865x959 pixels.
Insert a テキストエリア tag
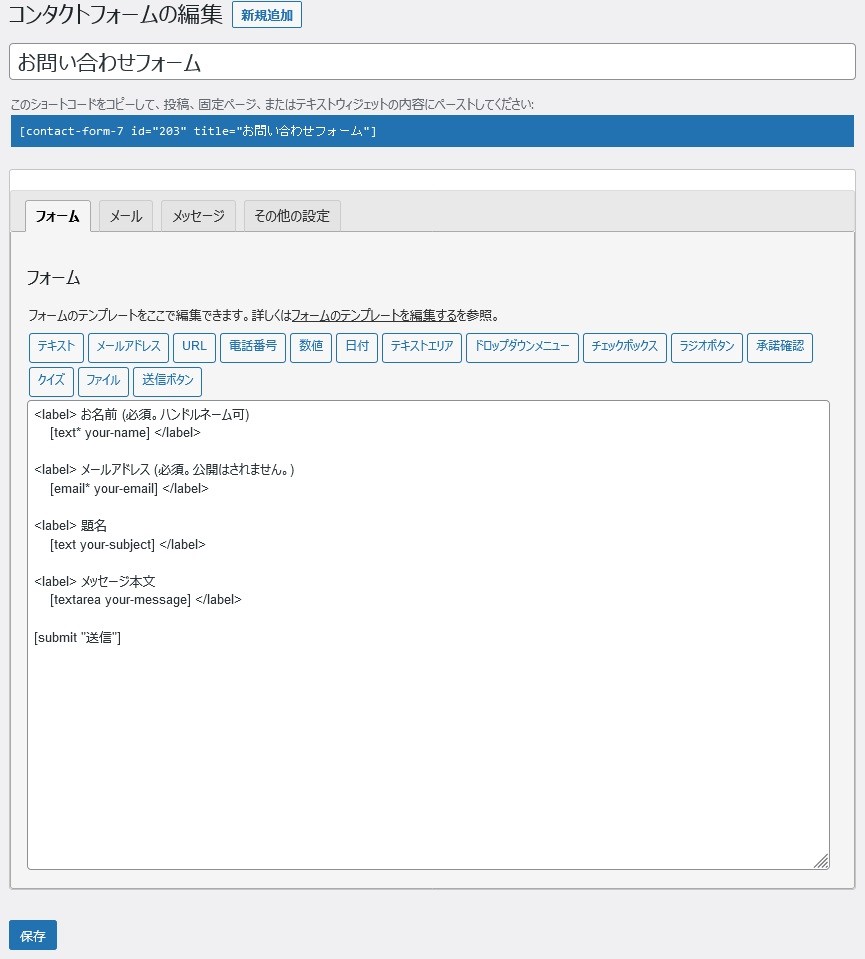[x=422, y=347]
